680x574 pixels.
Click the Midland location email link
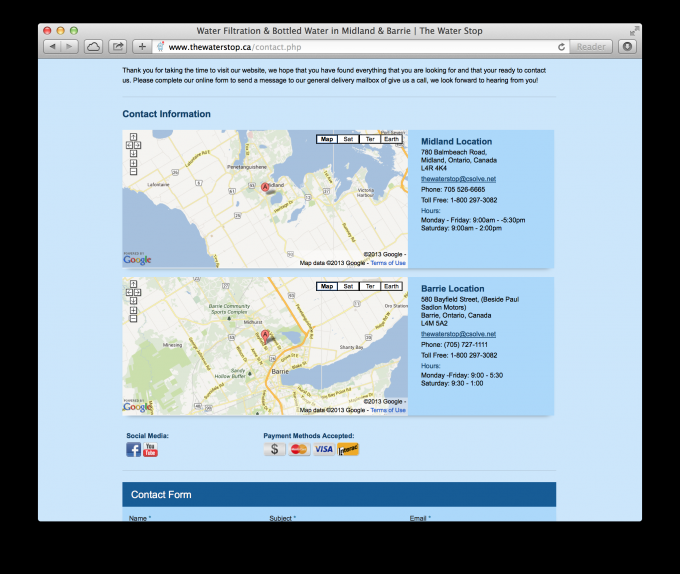click(x=458, y=179)
